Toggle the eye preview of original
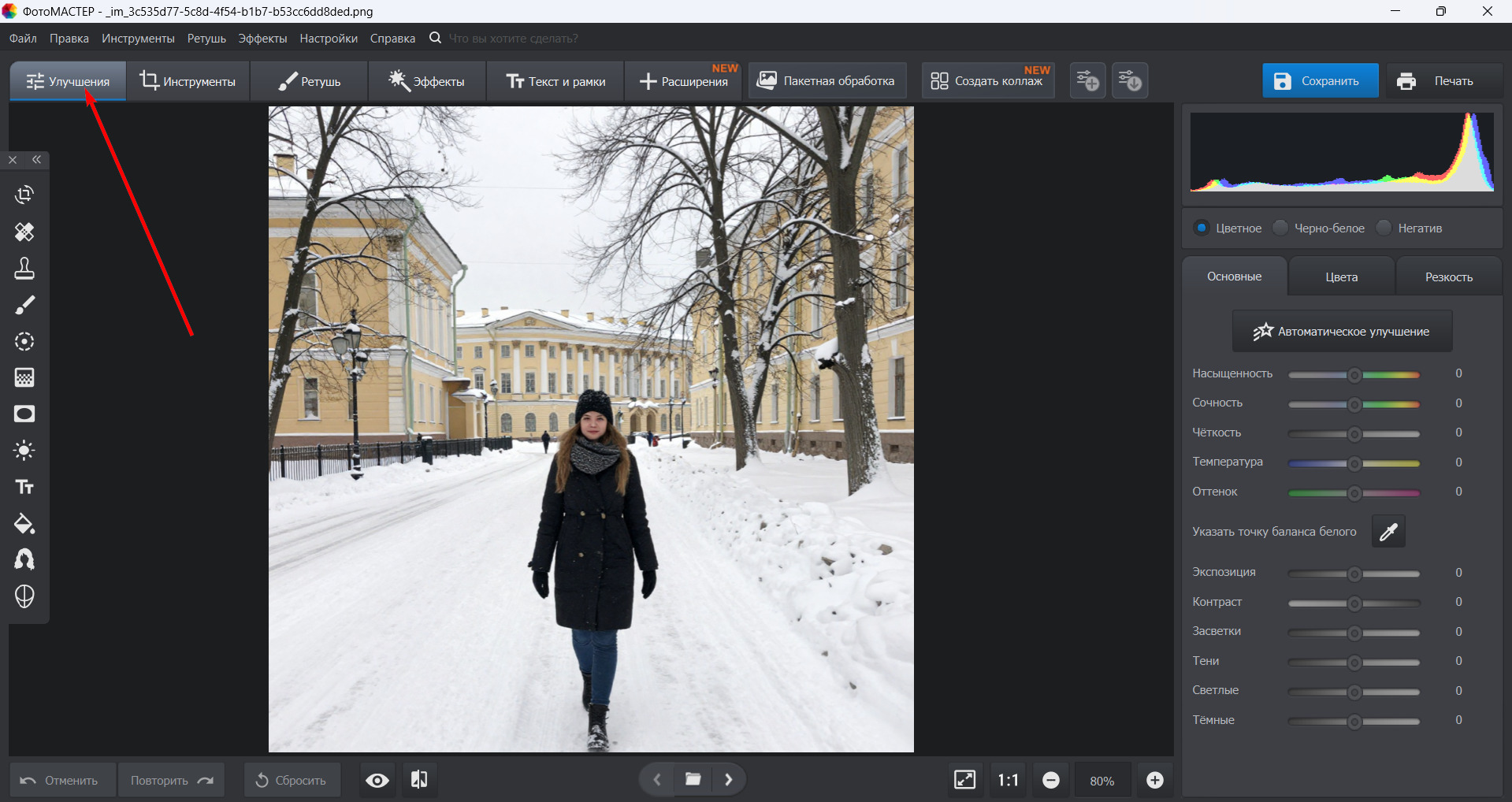The height and width of the screenshot is (802, 1512). [377, 780]
